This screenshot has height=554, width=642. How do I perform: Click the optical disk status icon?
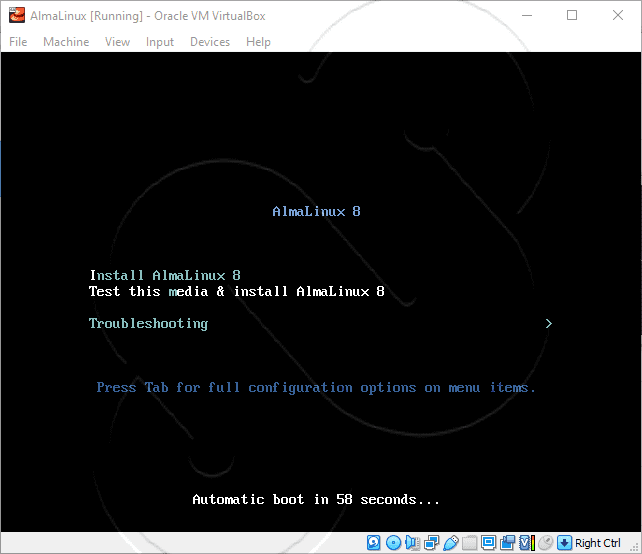coord(393,543)
